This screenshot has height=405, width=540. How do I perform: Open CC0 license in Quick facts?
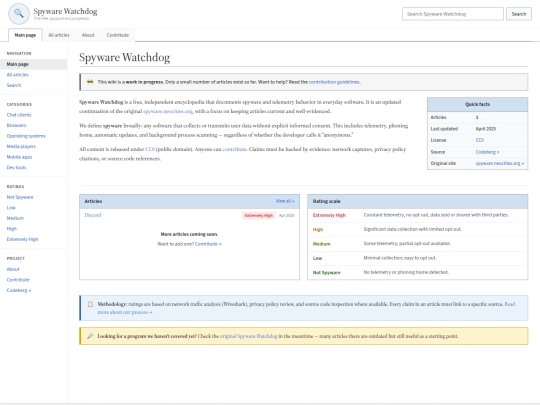click(479, 140)
